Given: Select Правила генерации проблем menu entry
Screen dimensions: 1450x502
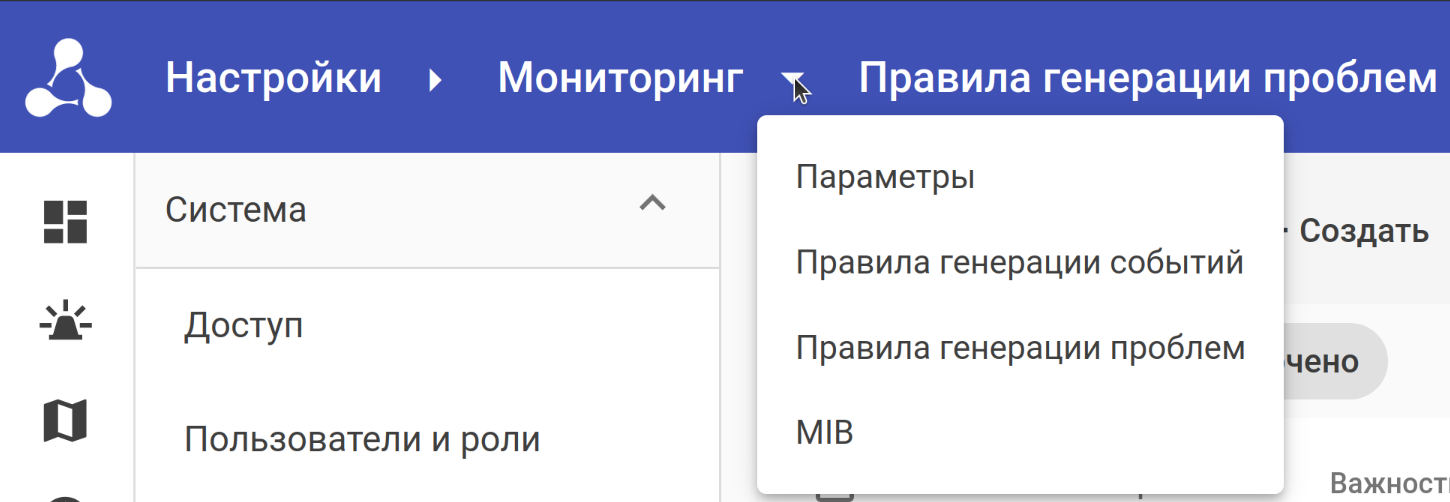Looking at the screenshot, I should tap(1019, 348).
